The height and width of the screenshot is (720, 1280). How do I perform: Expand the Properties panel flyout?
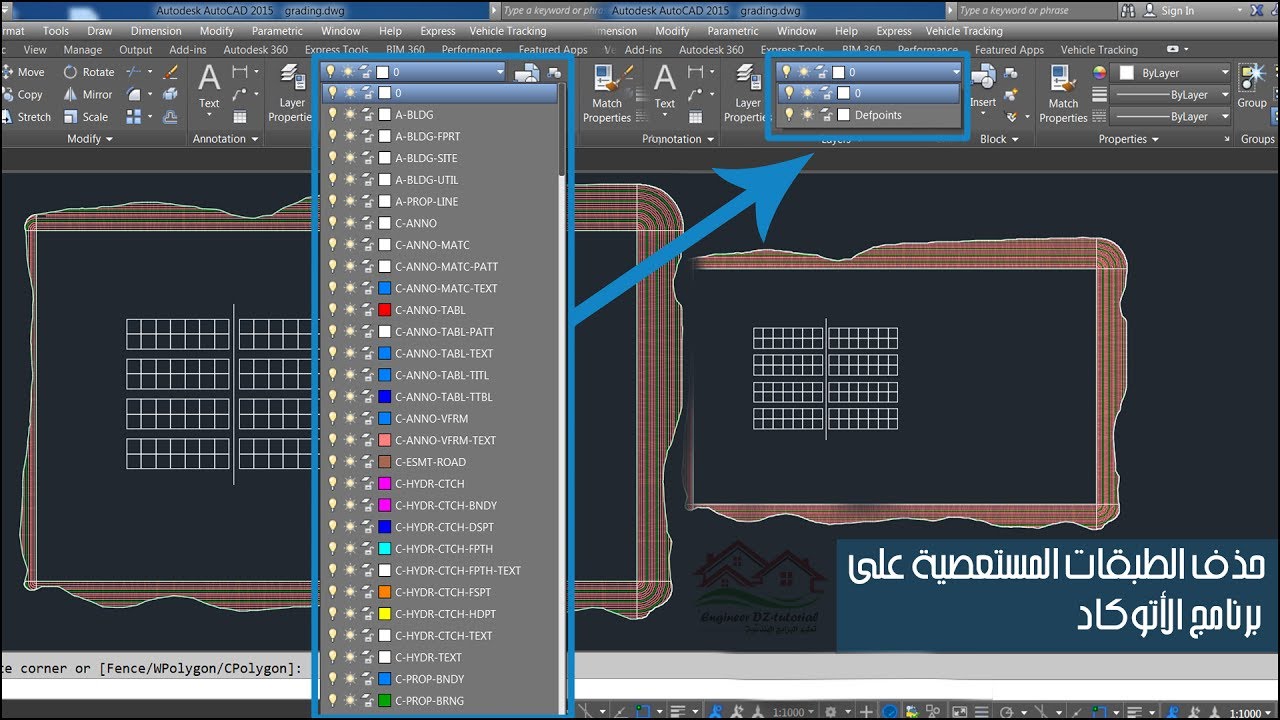[x=1129, y=139]
